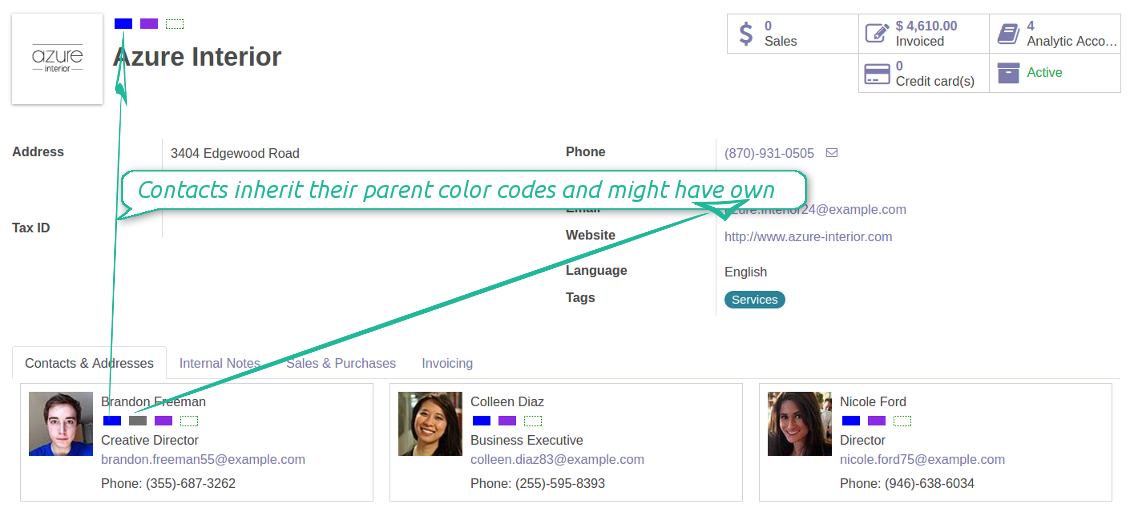The width and height of the screenshot is (1130, 520).
Task: Click the dollar sign Sales icon
Action: (747, 33)
